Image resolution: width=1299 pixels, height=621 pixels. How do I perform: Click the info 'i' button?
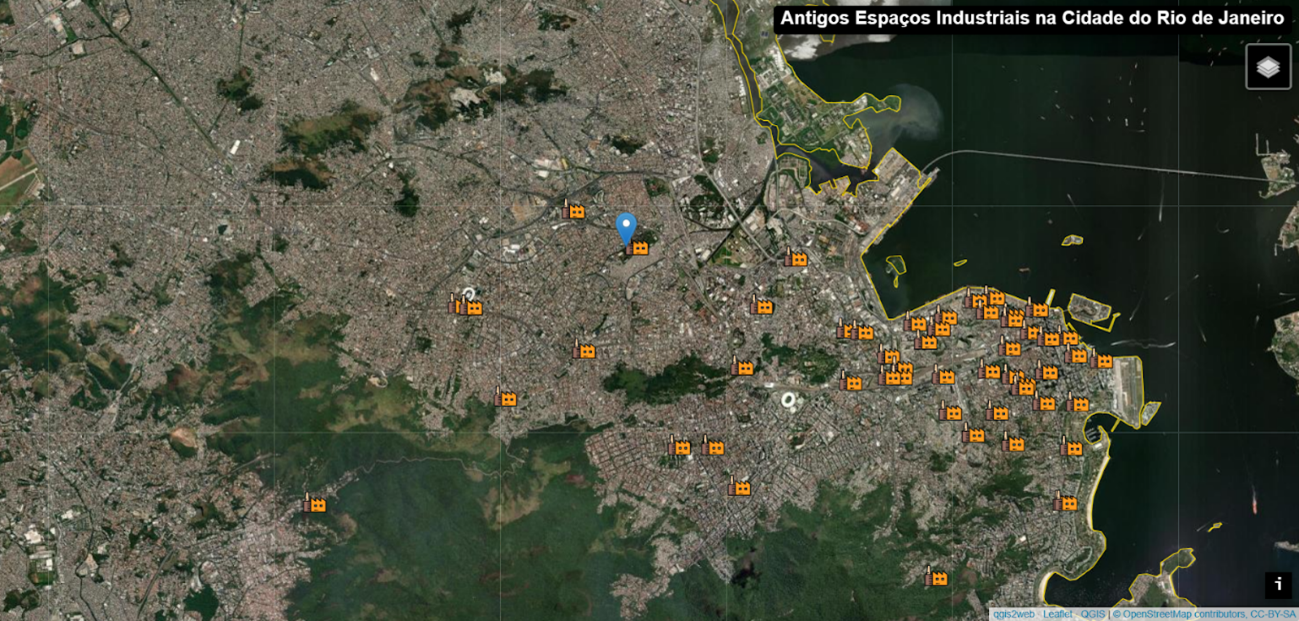[1278, 585]
